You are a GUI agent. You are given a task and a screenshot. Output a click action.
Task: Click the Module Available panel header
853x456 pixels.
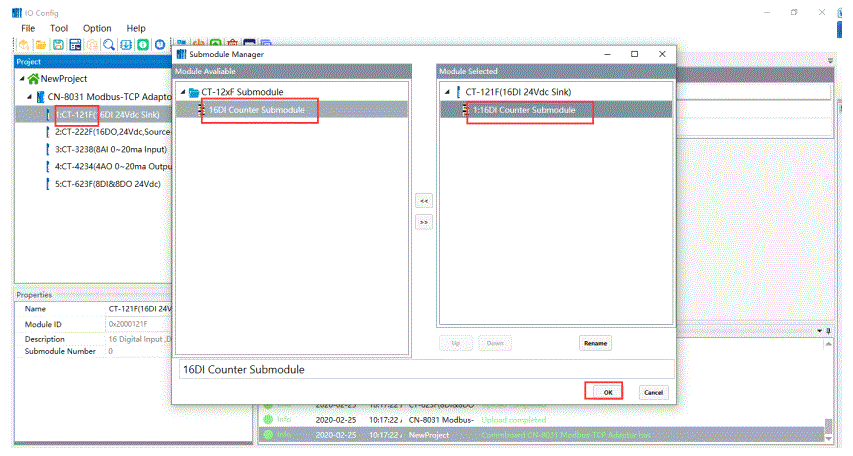tap(292, 71)
